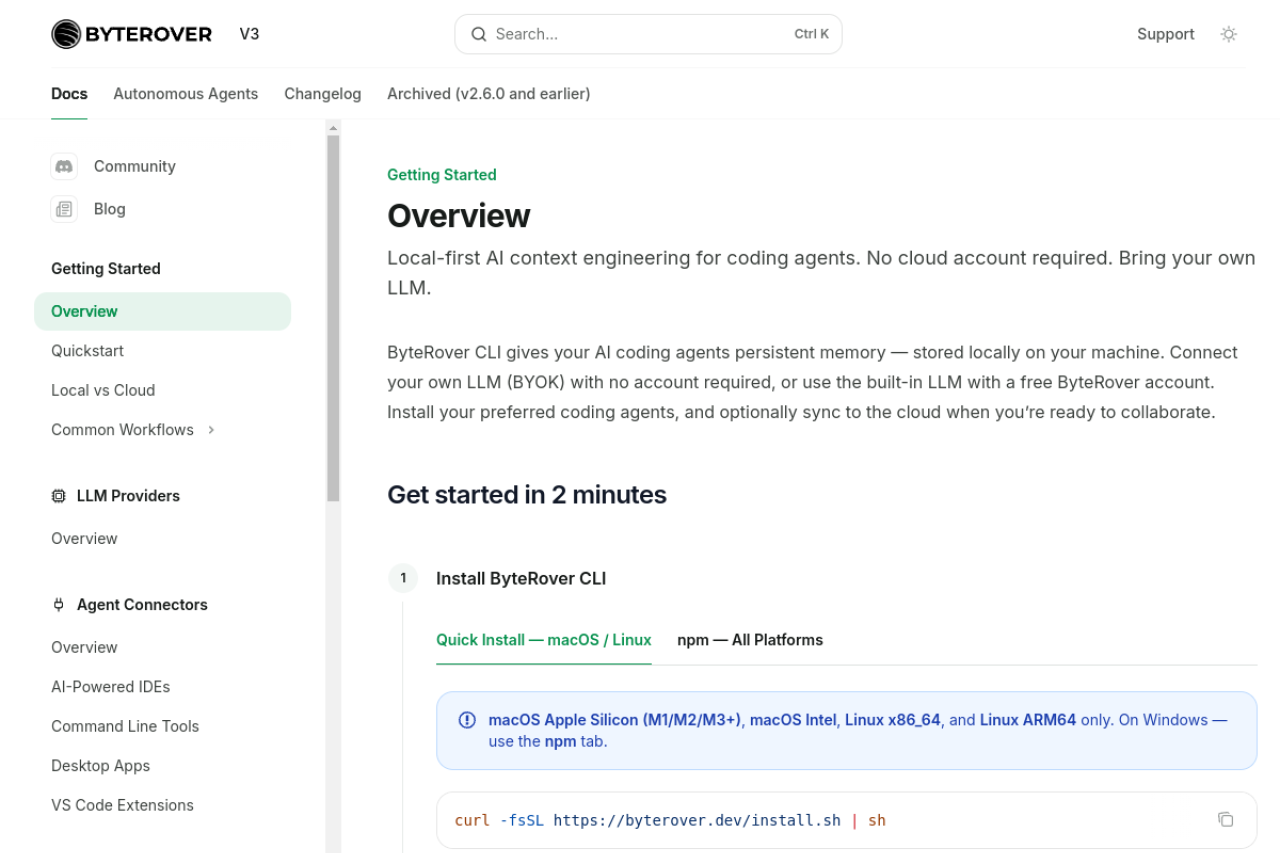Viewport: 1280px width, 853px height.
Task: Select npm — All Platforms tab
Action: [x=750, y=640]
